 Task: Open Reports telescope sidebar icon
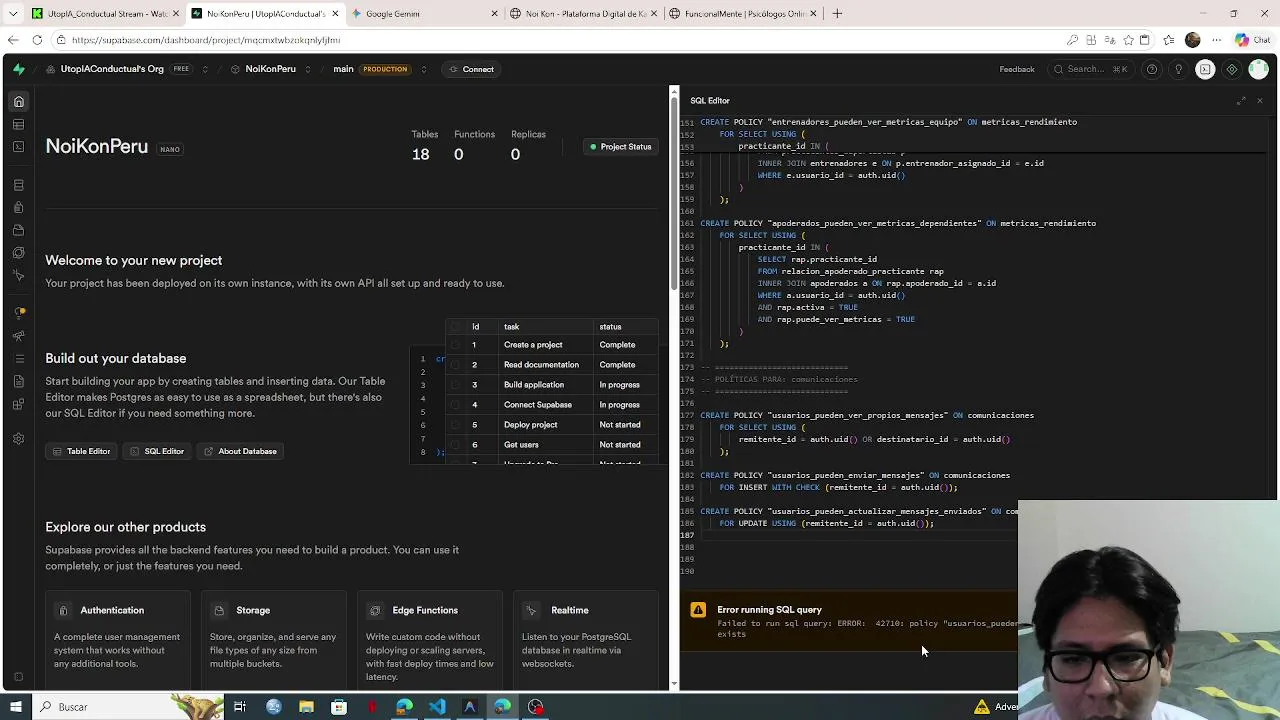(x=18, y=336)
